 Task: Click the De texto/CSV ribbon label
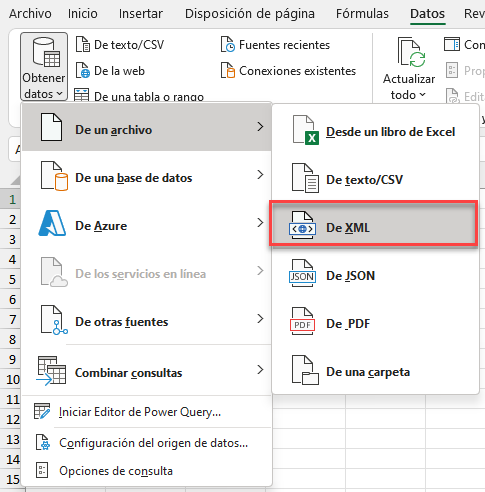click(129, 45)
